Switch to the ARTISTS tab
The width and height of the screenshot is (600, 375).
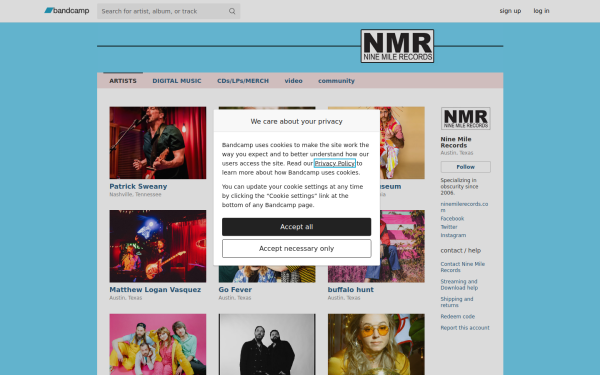[123, 81]
